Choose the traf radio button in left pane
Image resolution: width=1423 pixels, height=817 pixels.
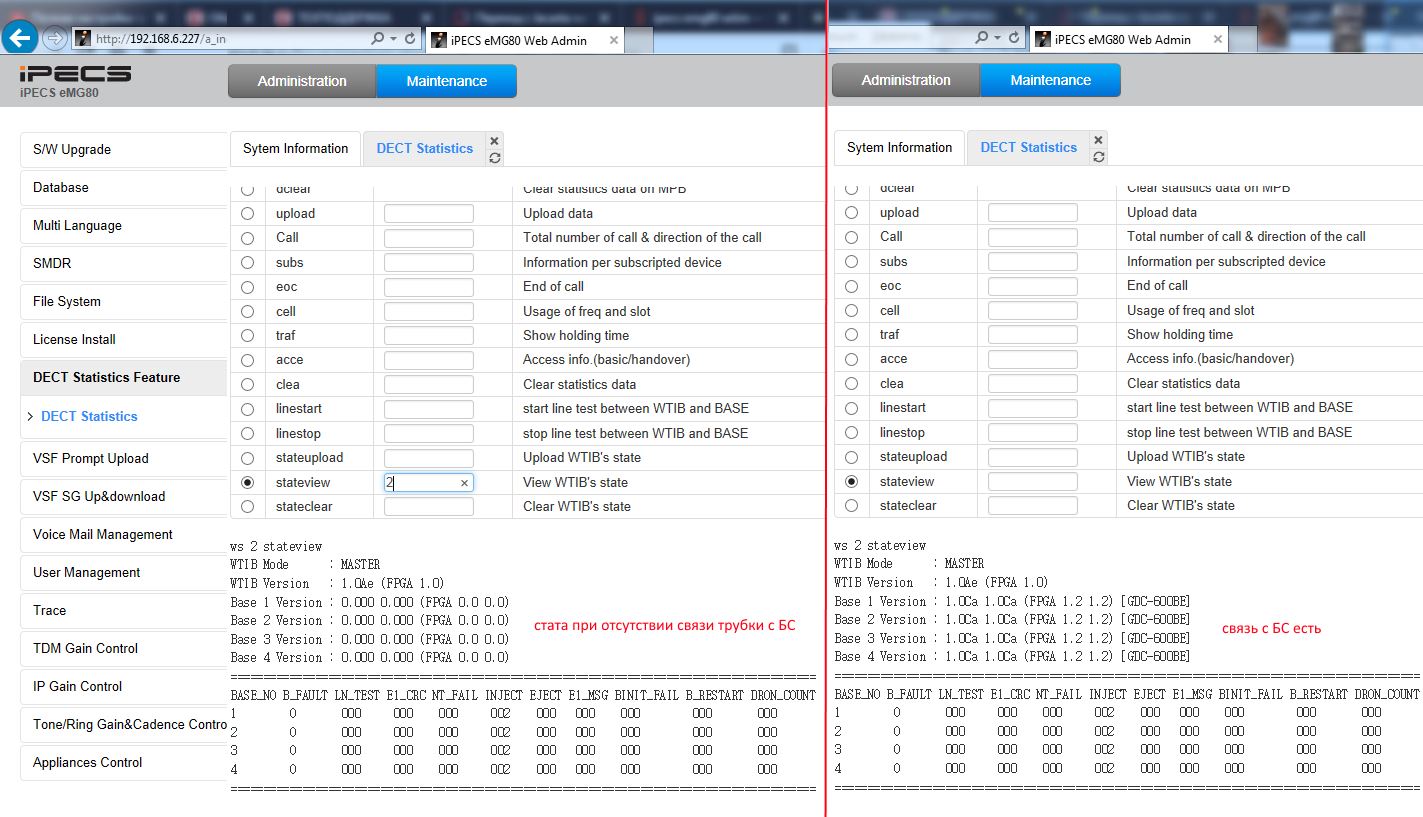247,336
